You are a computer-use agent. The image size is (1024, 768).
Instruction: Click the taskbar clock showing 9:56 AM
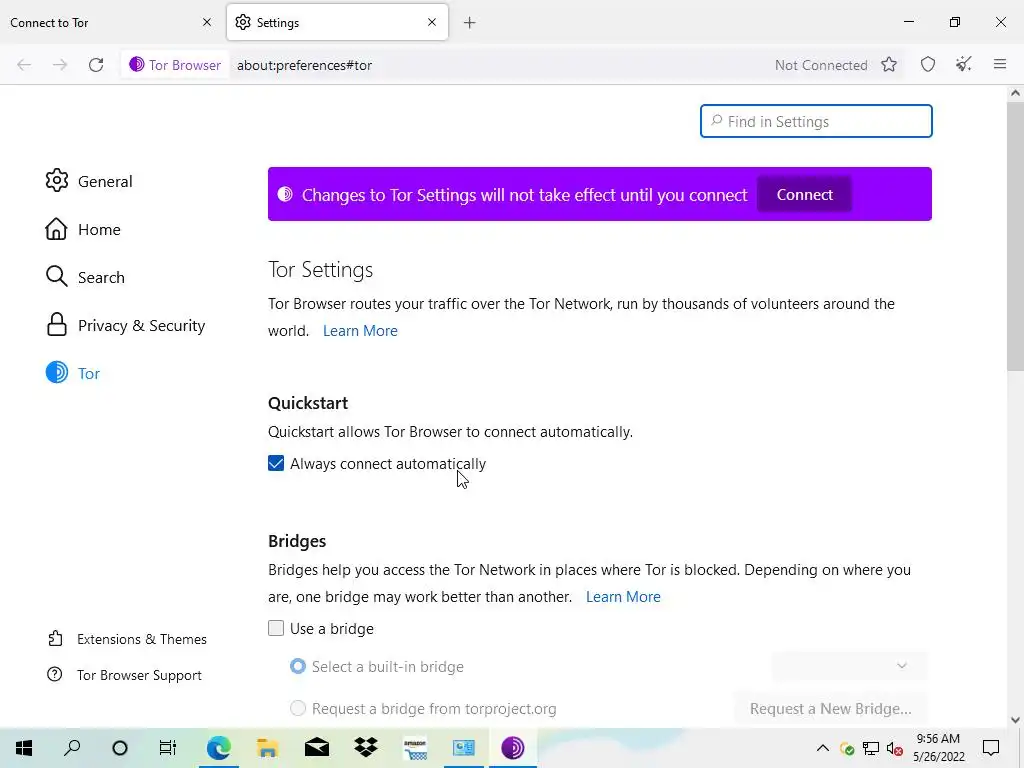(x=938, y=748)
